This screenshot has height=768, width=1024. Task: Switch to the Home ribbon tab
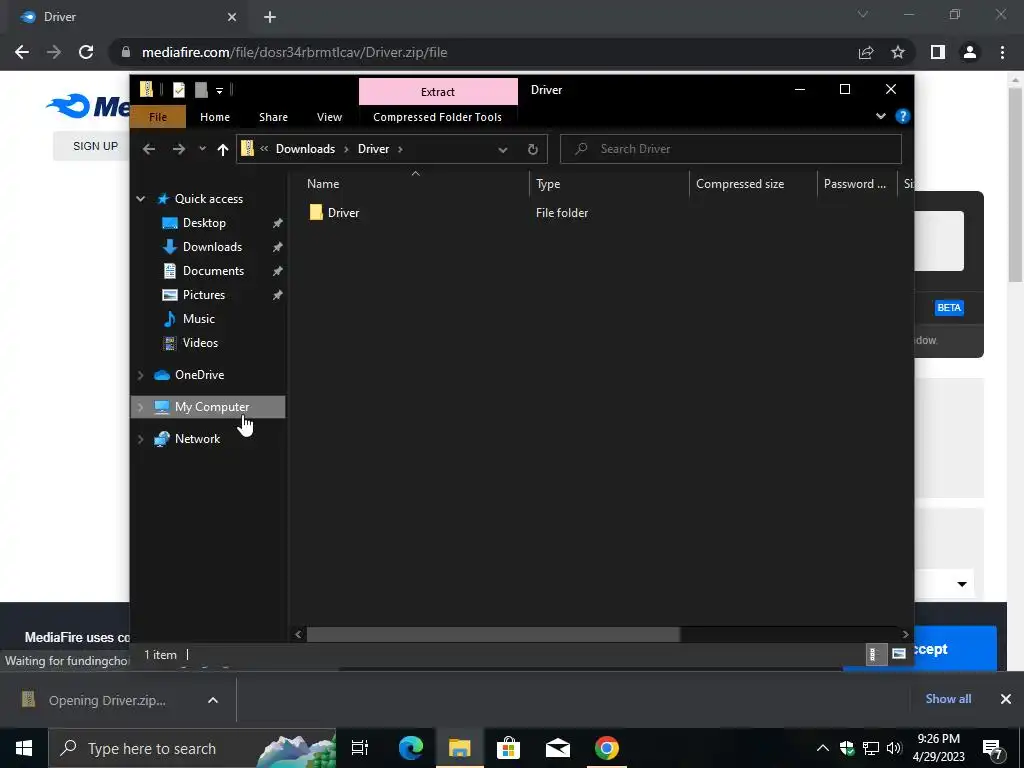pos(215,117)
